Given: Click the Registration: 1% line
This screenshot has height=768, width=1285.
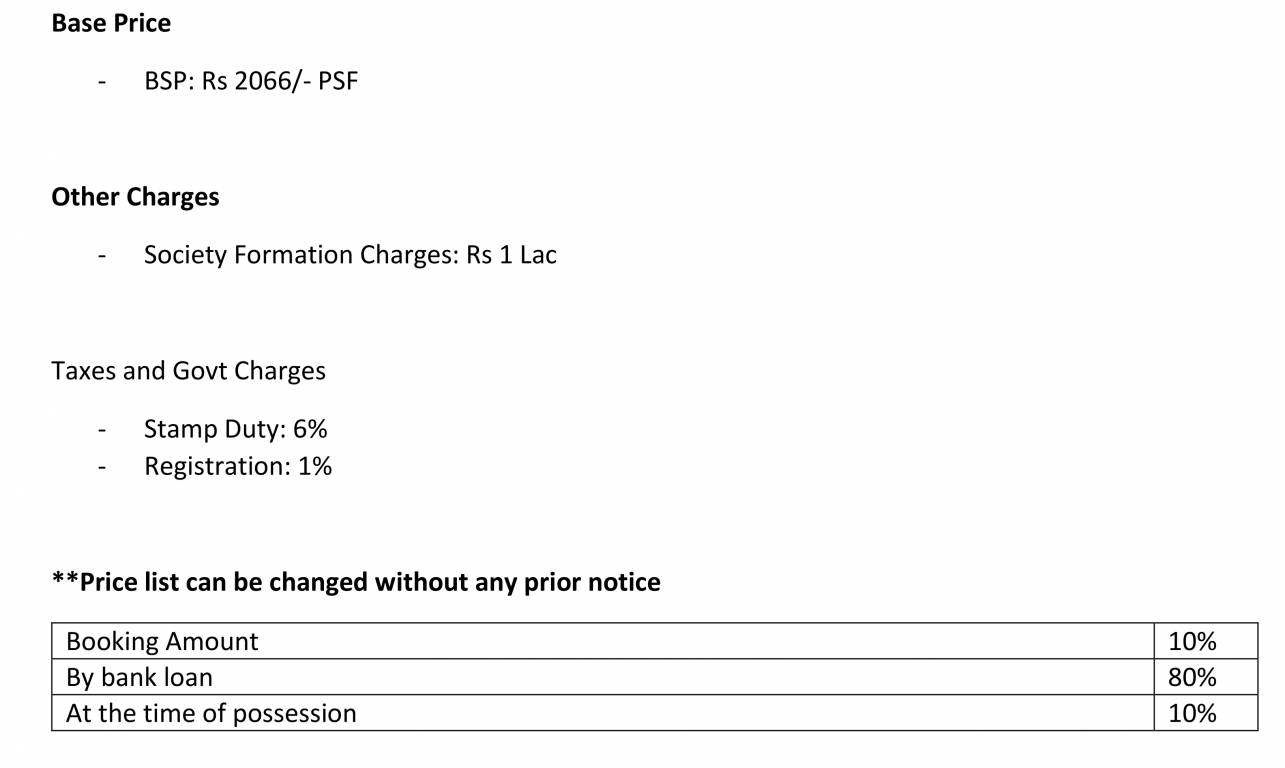Looking at the screenshot, I should pos(237,466).
